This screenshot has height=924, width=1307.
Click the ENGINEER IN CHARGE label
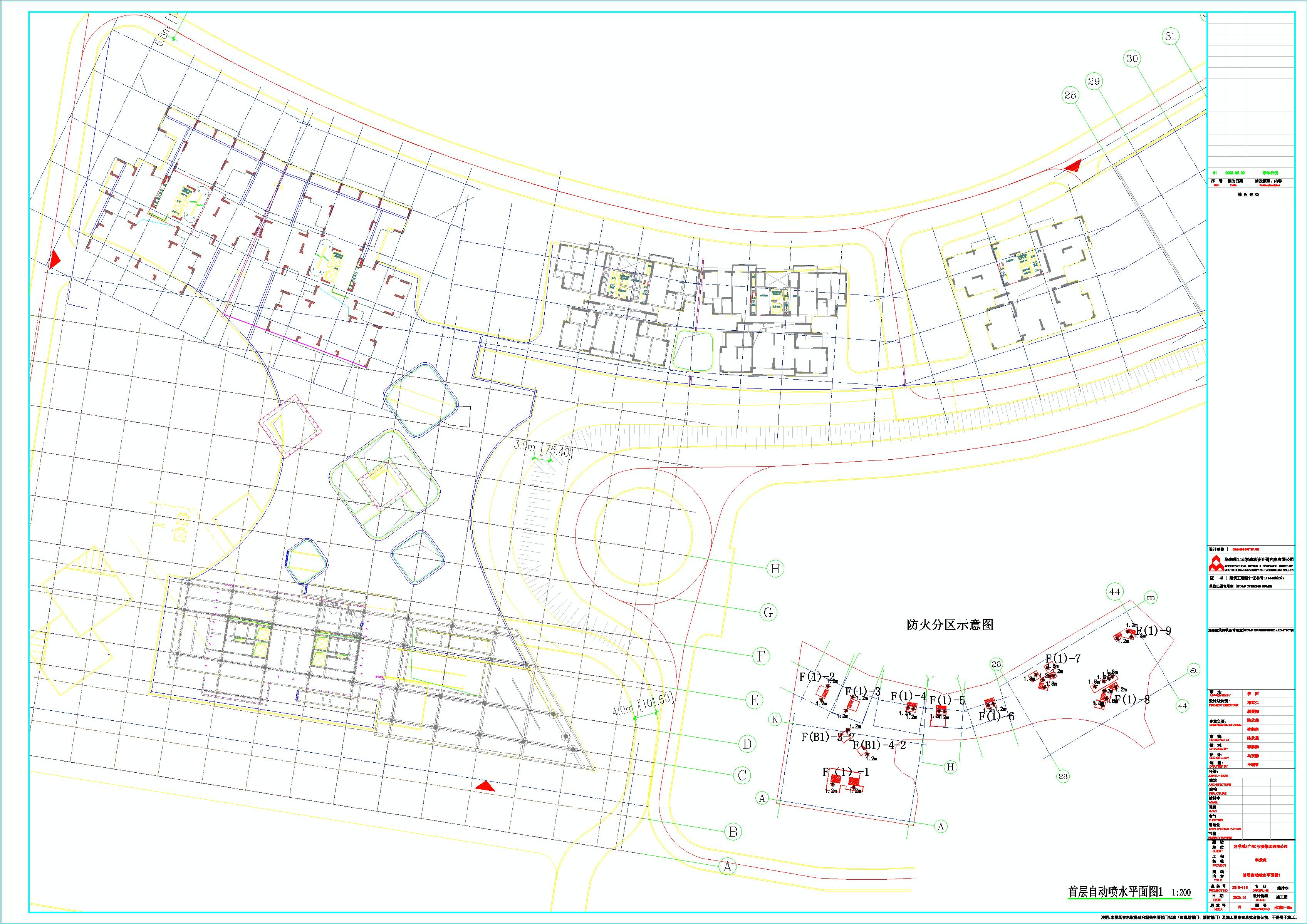1226,725
